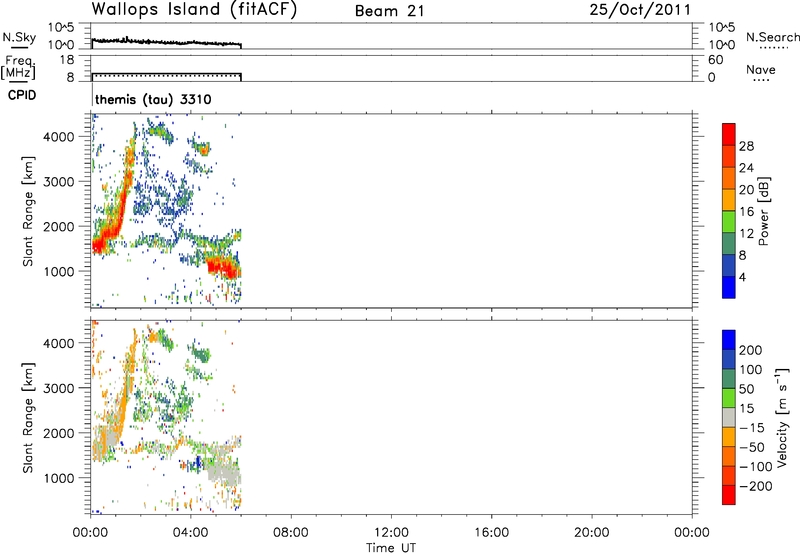The width and height of the screenshot is (800, 554).
Task: Click the "Wallops Island (fitACF)" plot title
Action: tap(193, 10)
